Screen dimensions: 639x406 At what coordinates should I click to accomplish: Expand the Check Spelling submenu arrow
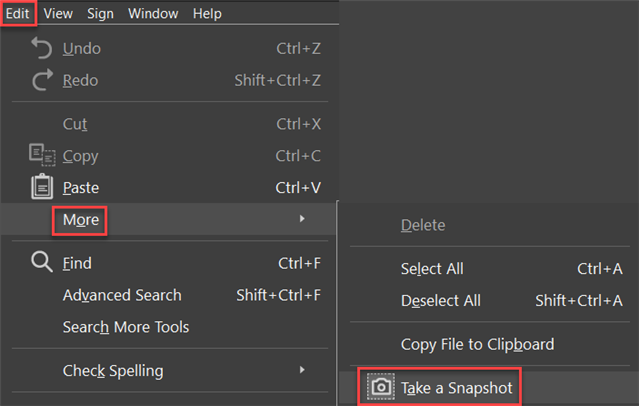[x=302, y=370]
